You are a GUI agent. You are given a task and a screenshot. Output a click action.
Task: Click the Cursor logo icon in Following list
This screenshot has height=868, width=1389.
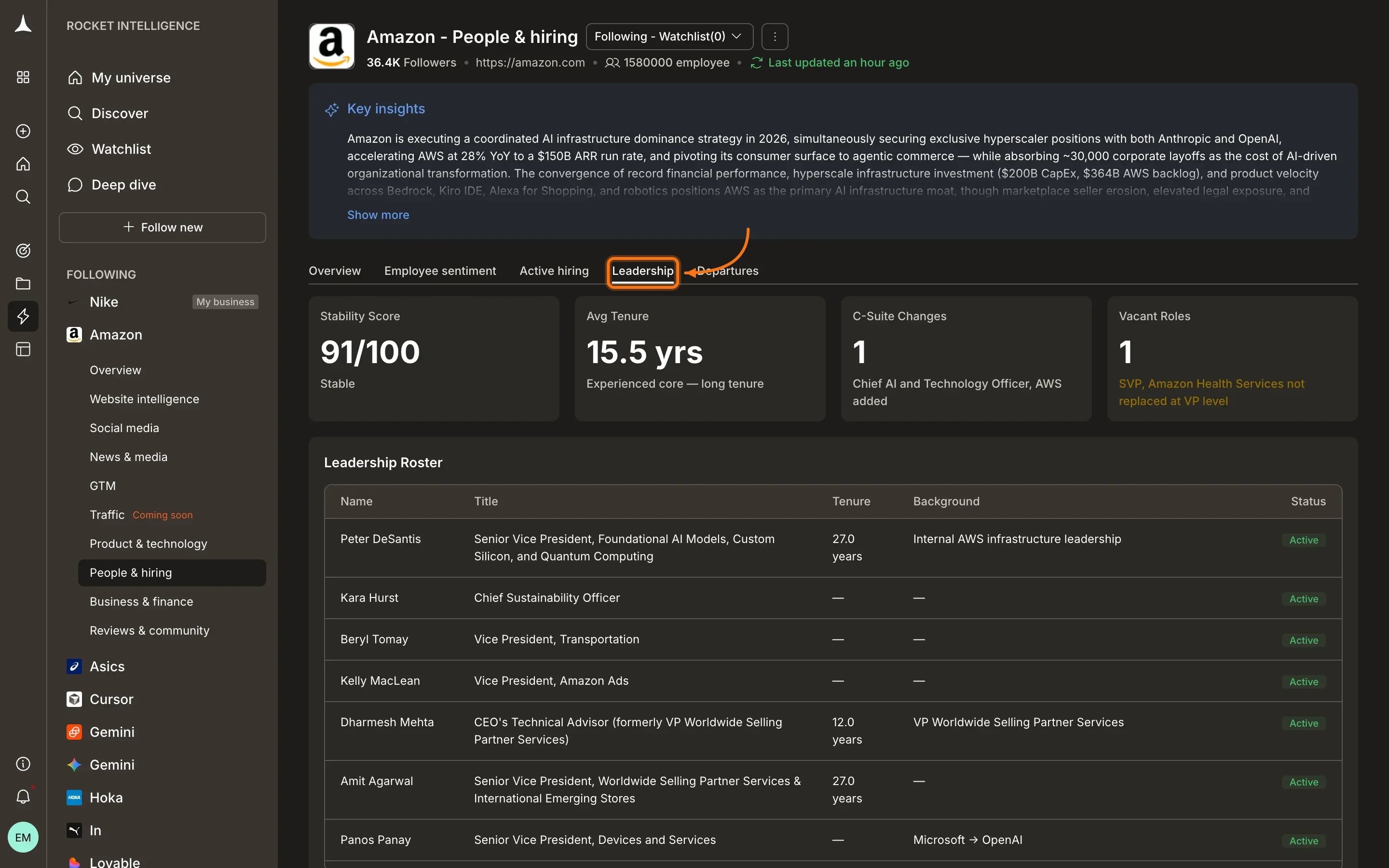pyautogui.click(x=74, y=699)
